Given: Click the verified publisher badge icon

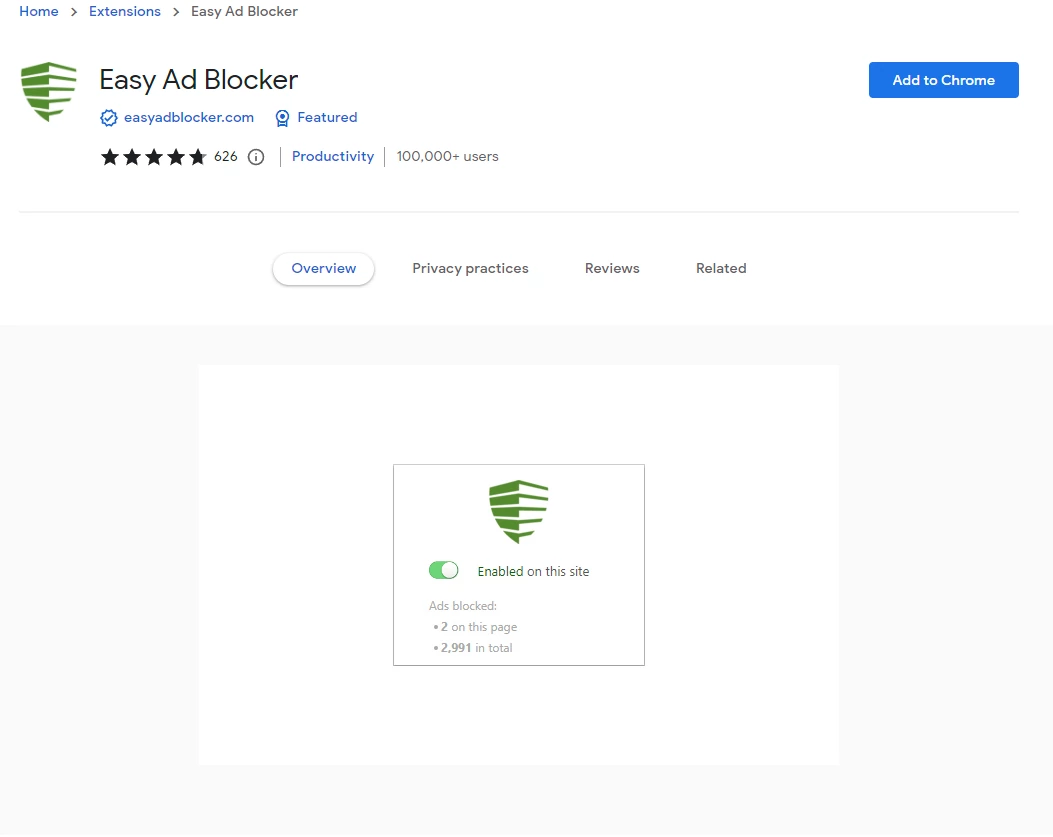Looking at the screenshot, I should [109, 118].
